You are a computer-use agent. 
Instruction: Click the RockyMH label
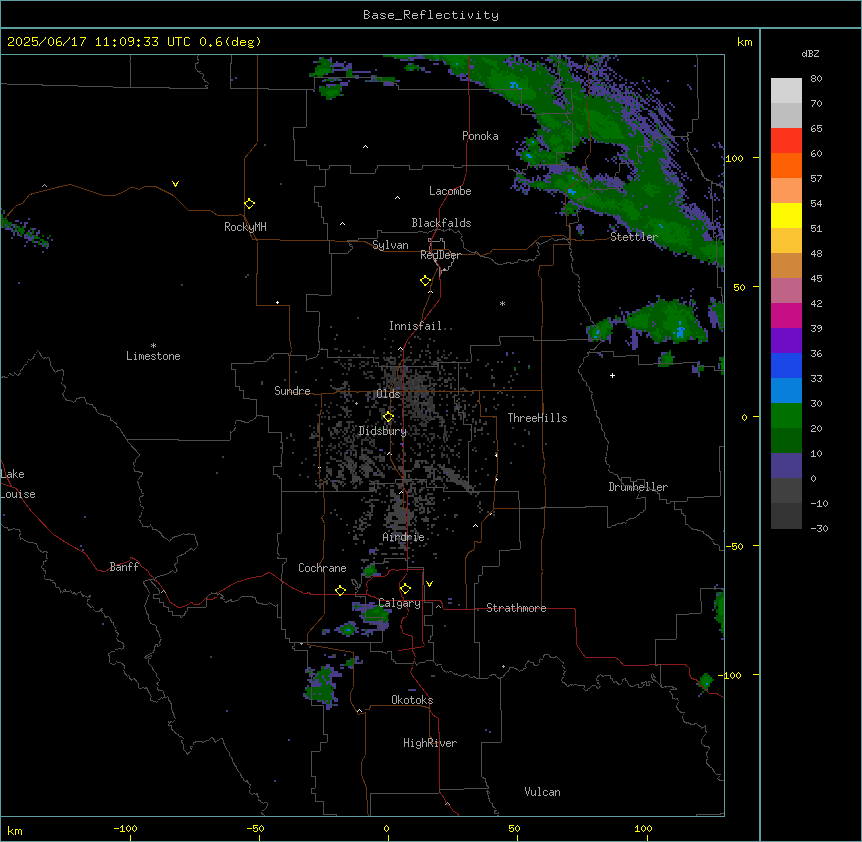pyautogui.click(x=245, y=227)
